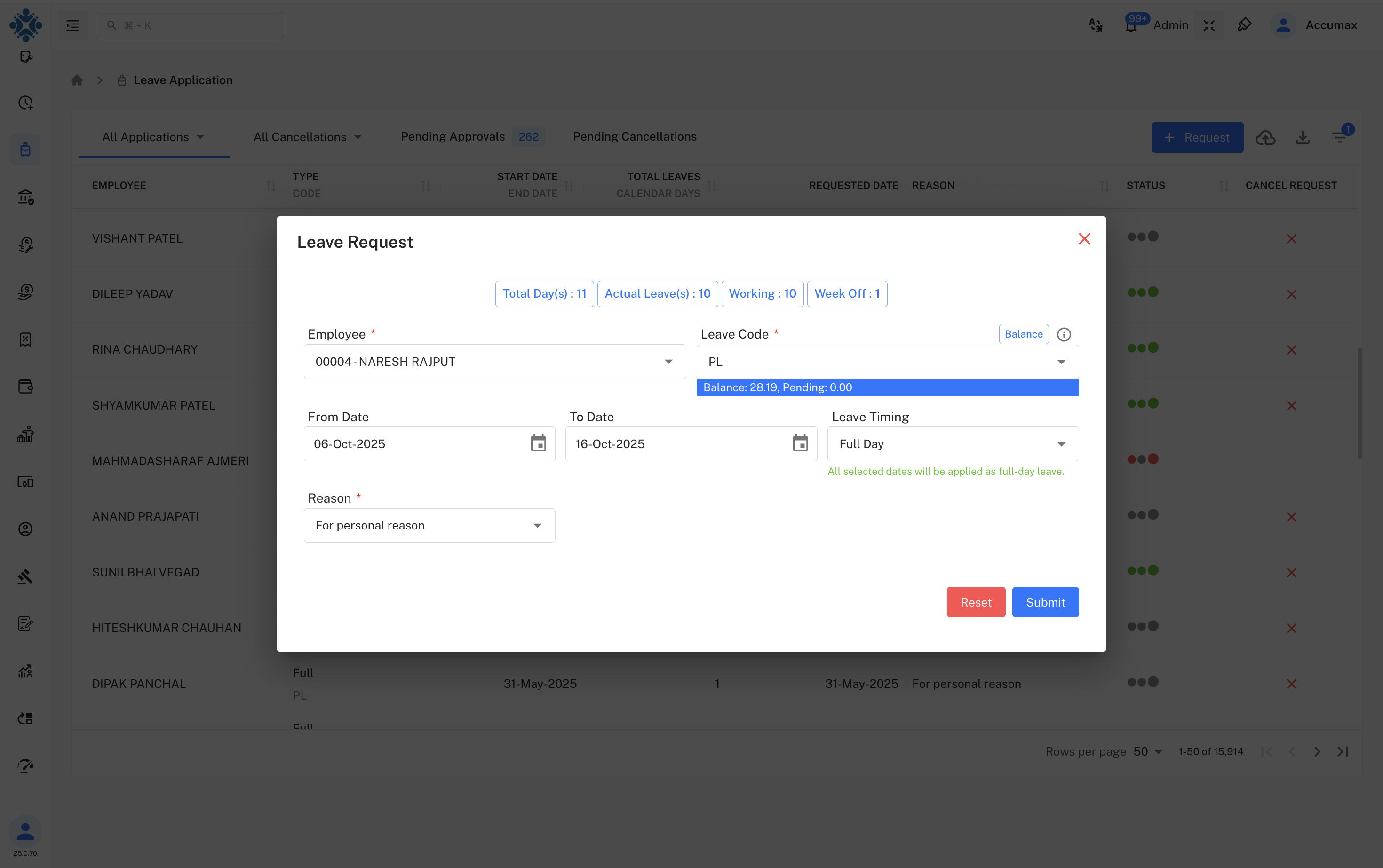Screen dimensions: 1383x868
Task: Expand the Rows per page dropdown
Action: (x=1148, y=751)
